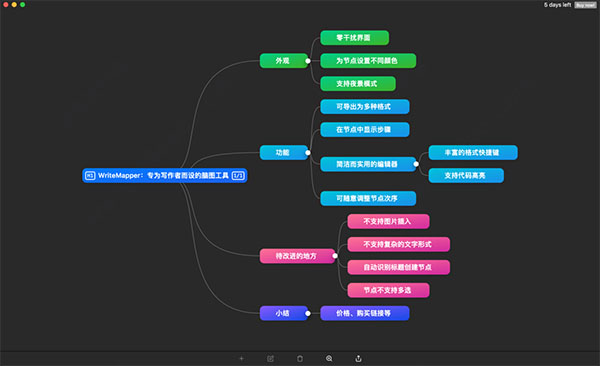Select the green 外观 node
This screenshot has height=366, width=600.
pos(283,61)
